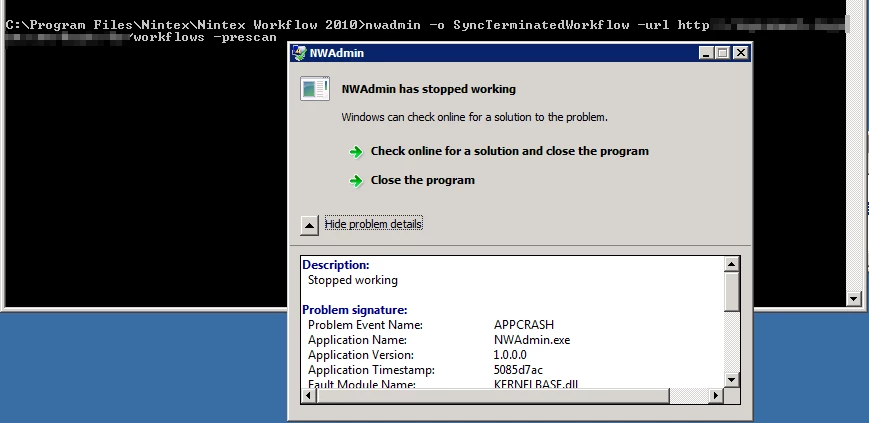Click the 'NWAdmin.exe' value
Image resolution: width=869 pixels, height=423 pixels.
point(531,340)
